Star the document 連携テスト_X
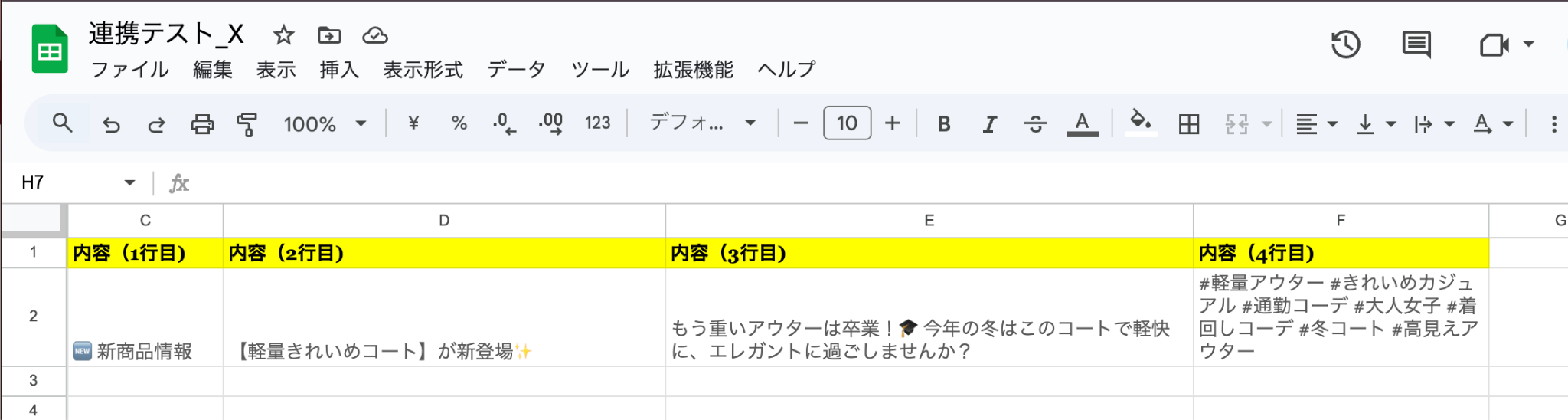Screen dimensions: 1568x420 point(284,35)
